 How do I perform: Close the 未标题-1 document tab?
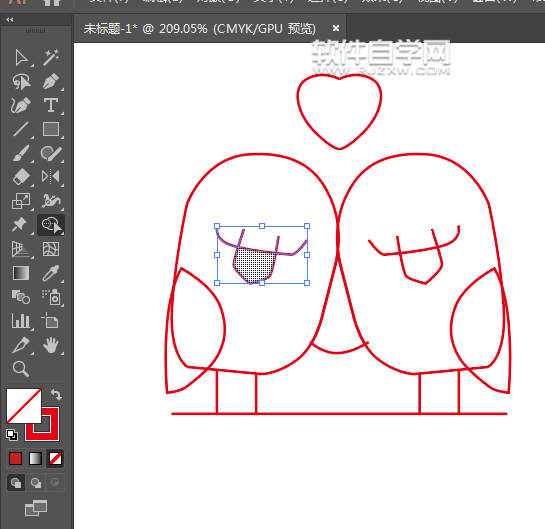click(336, 28)
